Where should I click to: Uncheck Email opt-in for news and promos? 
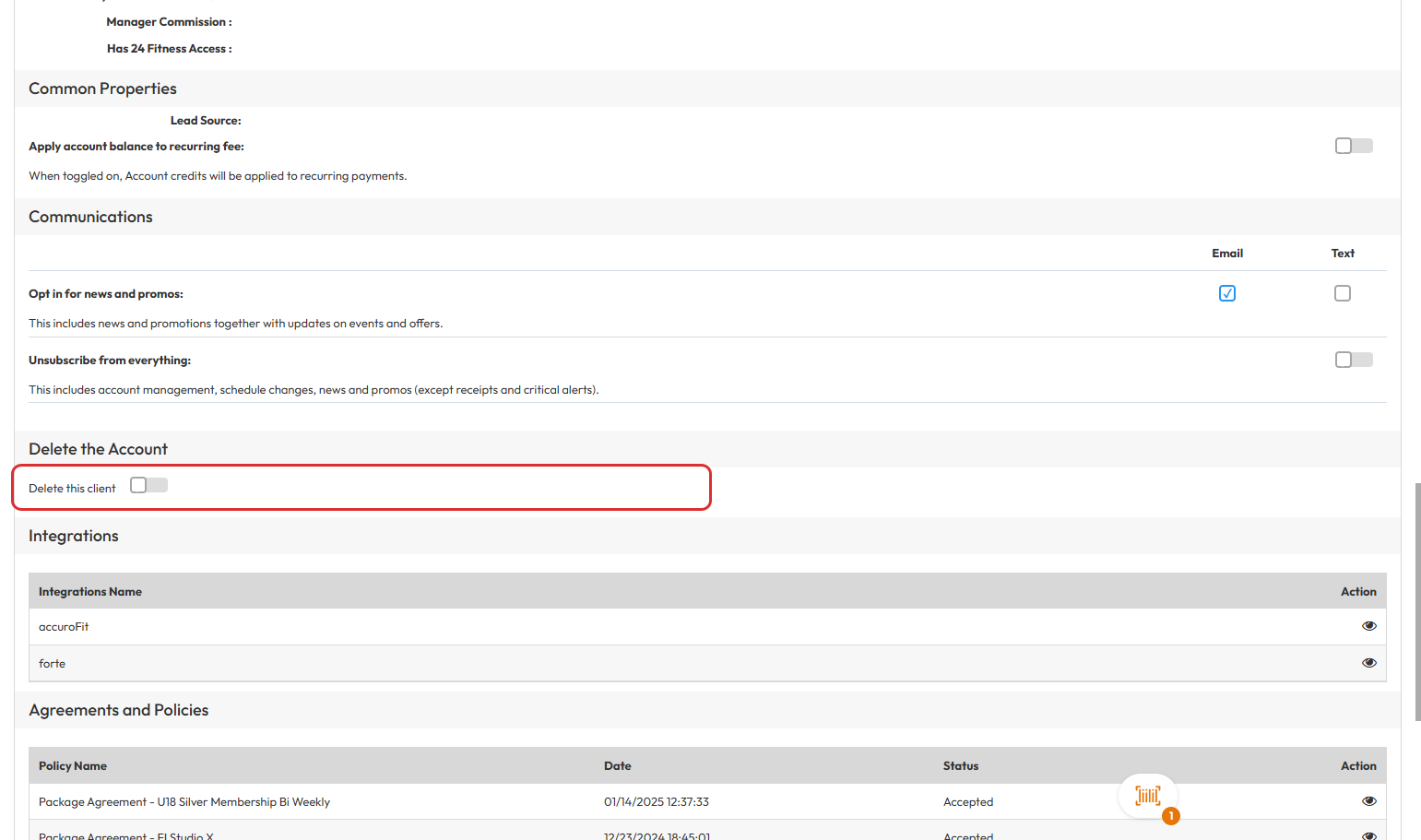click(1227, 293)
